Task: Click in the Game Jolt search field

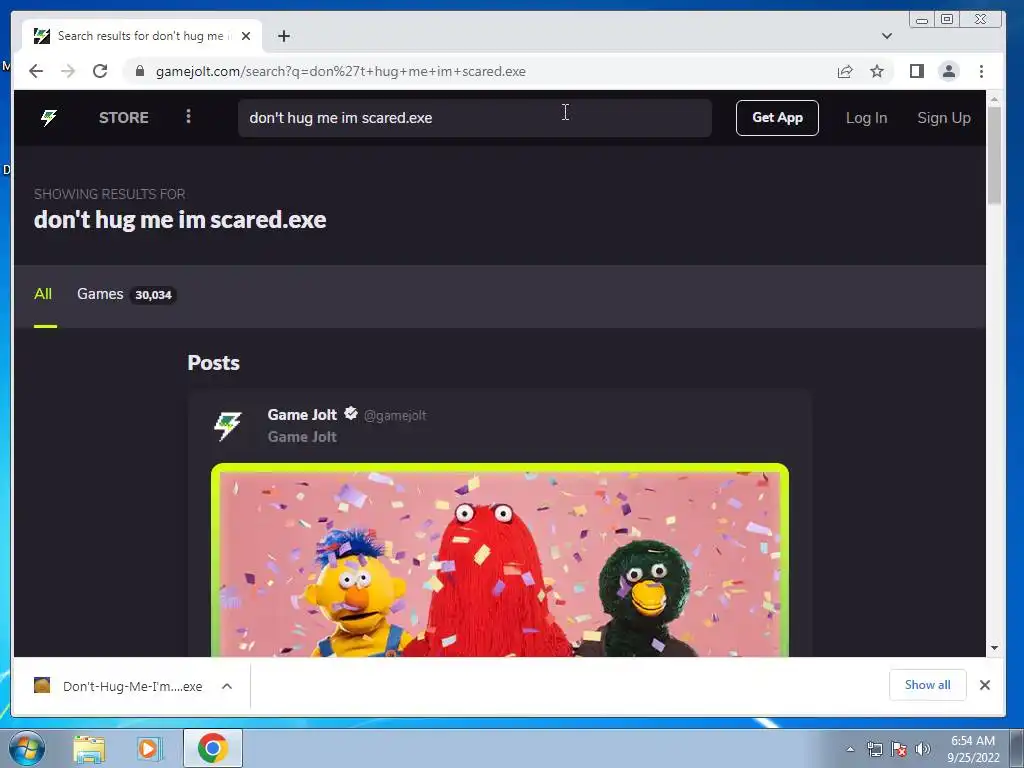Action: [x=475, y=118]
